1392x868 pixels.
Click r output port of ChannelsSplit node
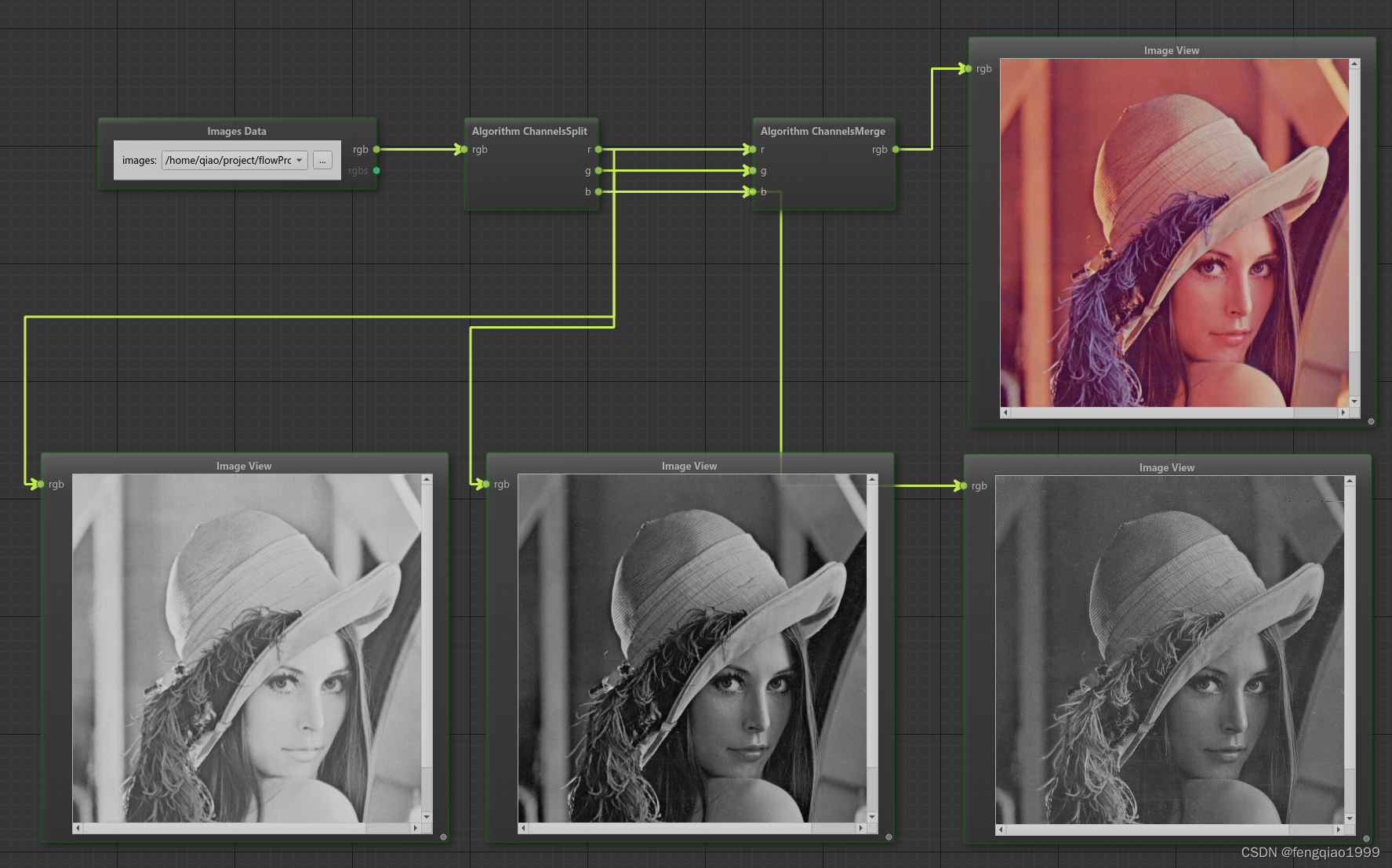(598, 149)
